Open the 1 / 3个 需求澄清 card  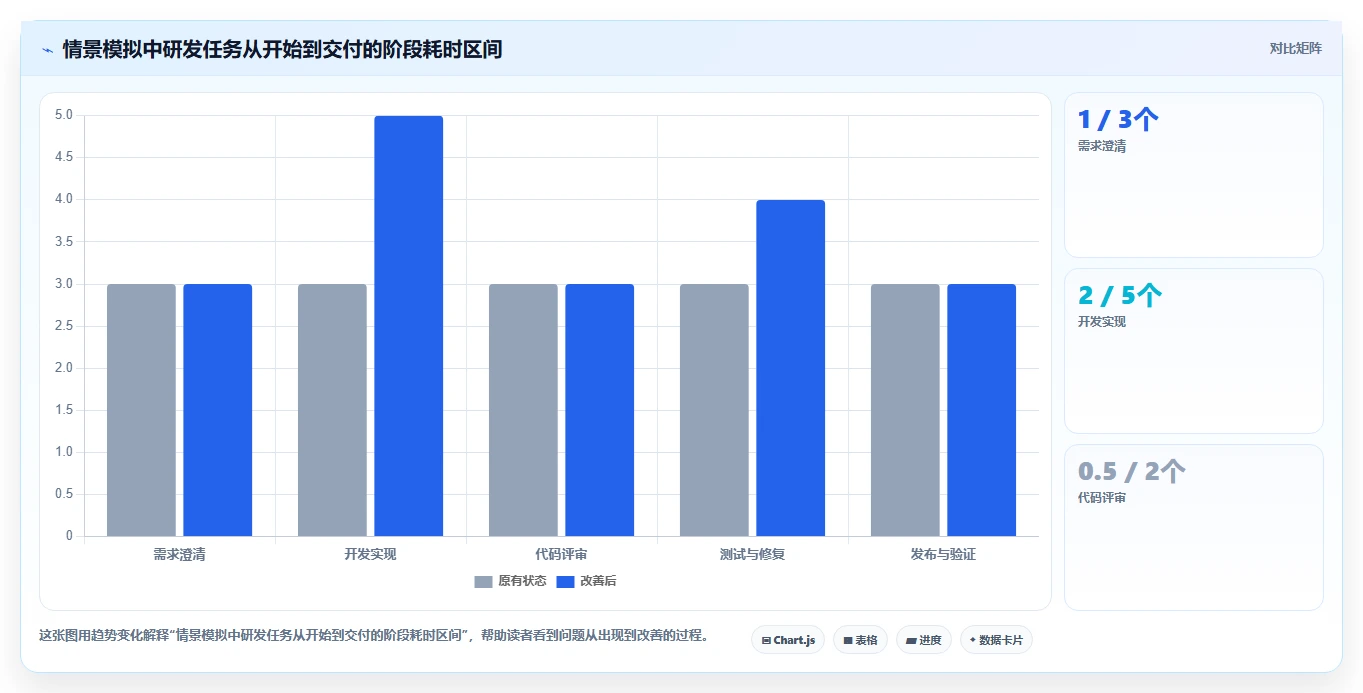pyautogui.click(x=1194, y=175)
